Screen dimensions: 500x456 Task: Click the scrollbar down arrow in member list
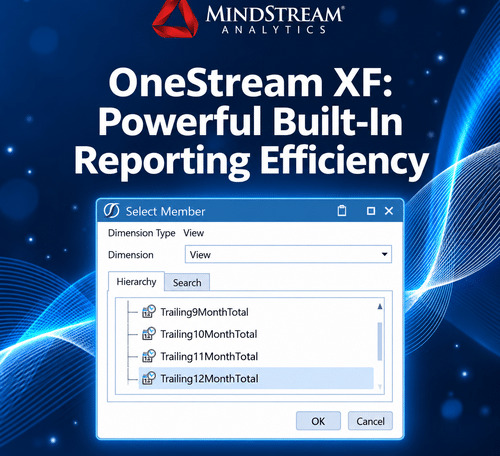[380, 387]
